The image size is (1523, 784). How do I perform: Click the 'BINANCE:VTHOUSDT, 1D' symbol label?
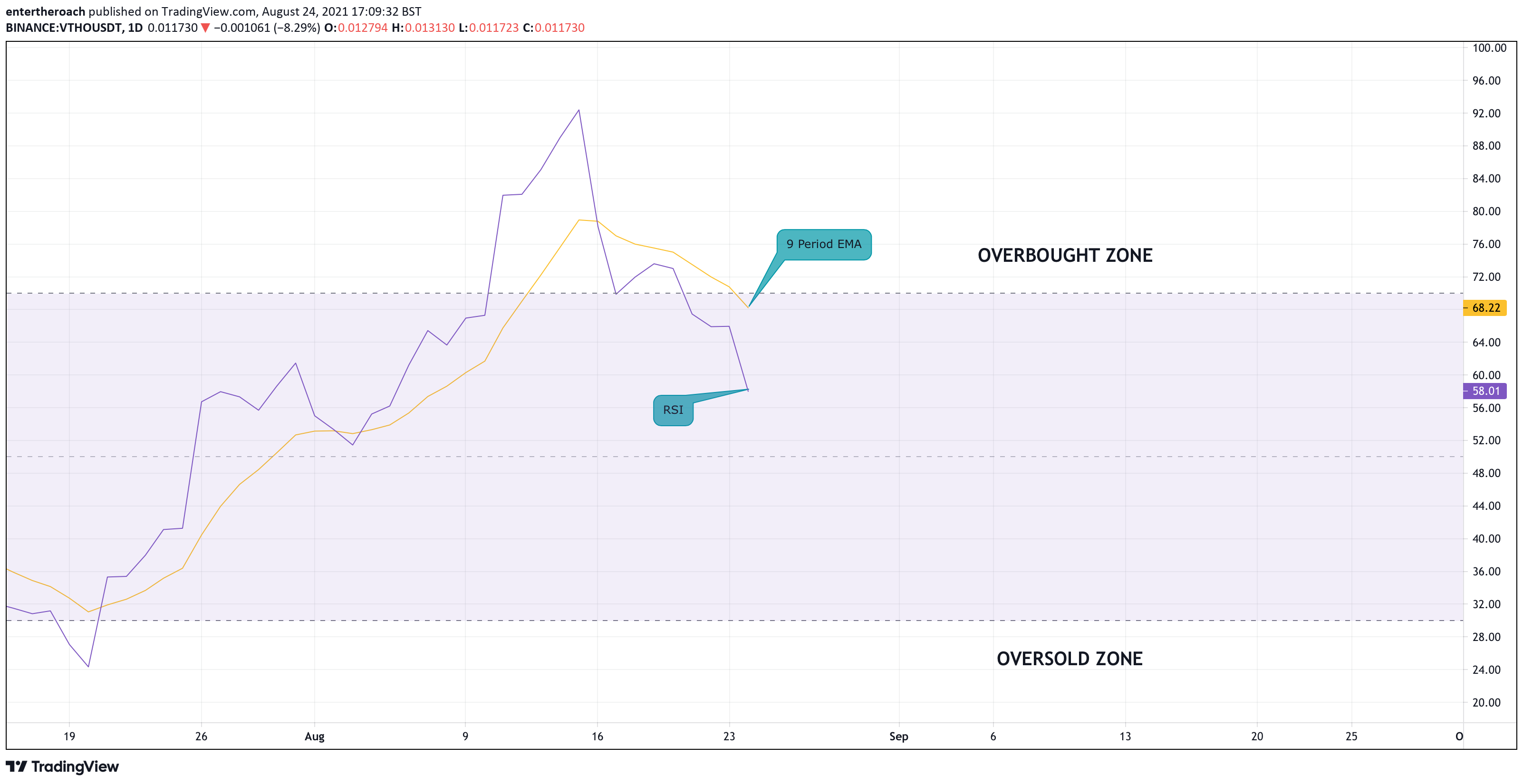[74, 28]
